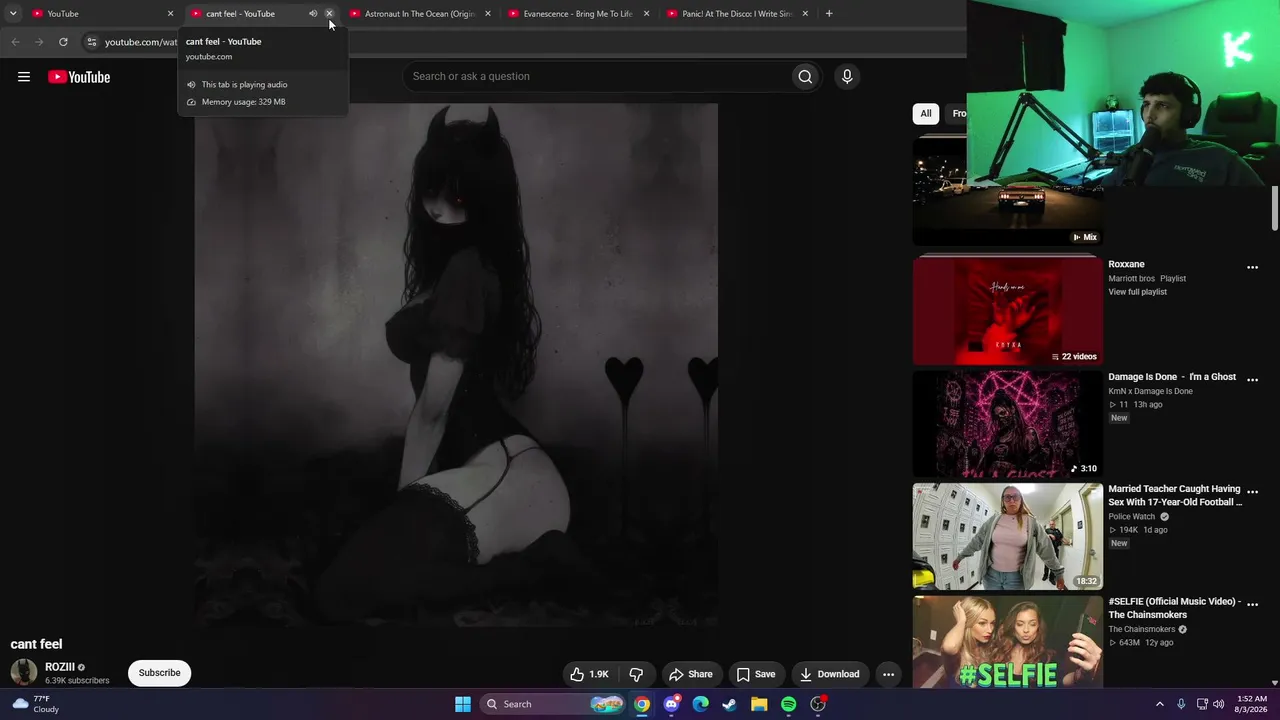Open options menu for Married Teacher video
The width and height of the screenshot is (1280, 720).
[x=1252, y=492]
